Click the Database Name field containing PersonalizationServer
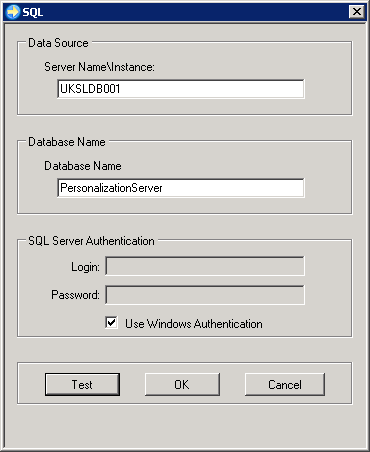The width and height of the screenshot is (370, 452). tap(181, 188)
